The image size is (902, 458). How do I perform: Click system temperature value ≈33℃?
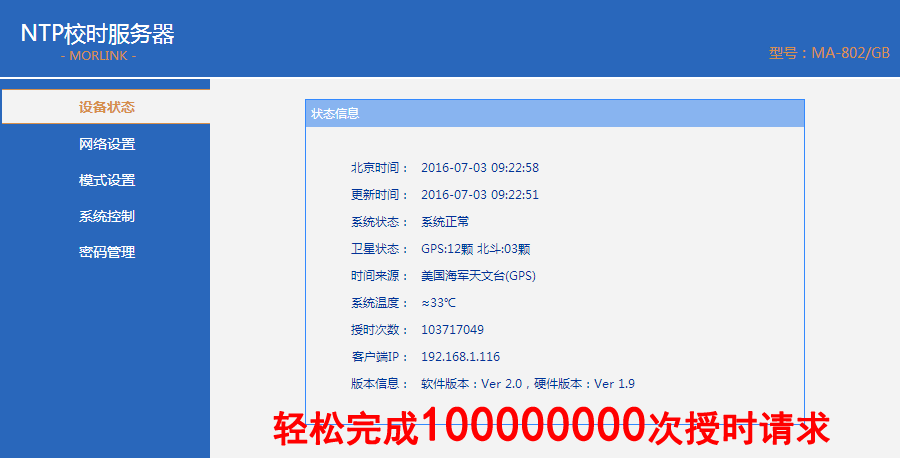[438, 303]
